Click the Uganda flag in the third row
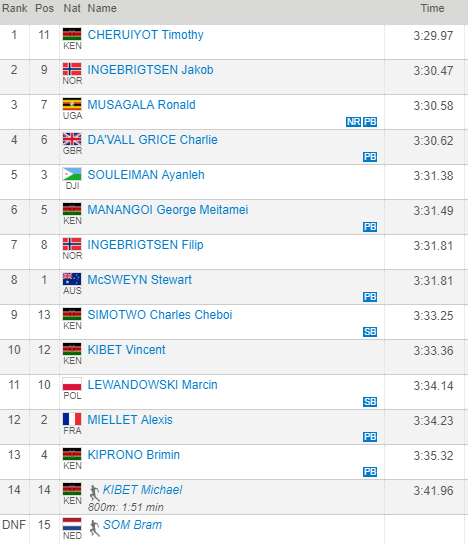This screenshot has height=545, width=468. (72, 104)
